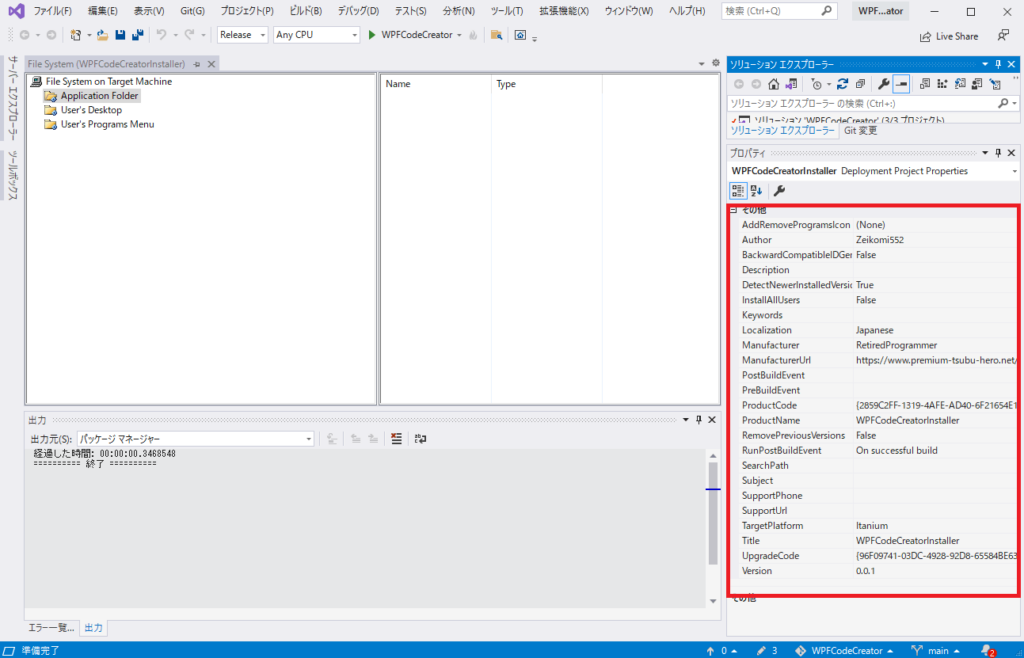
Task: Open the Properties panel window options dropdown arrow
Action: pyautogui.click(x=985, y=153)
